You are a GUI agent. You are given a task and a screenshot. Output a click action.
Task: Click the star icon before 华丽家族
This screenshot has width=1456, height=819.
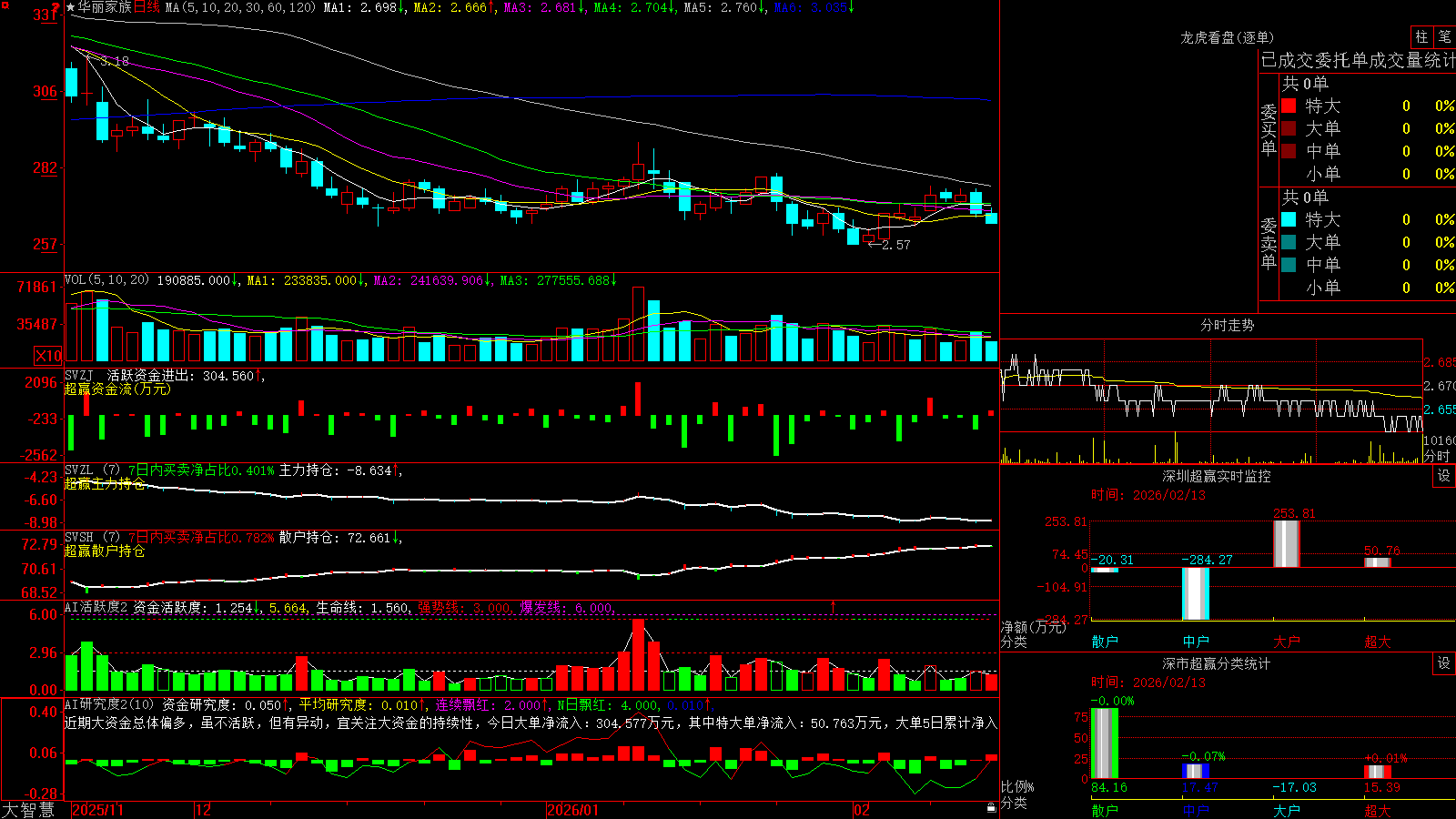pos(70,7)
